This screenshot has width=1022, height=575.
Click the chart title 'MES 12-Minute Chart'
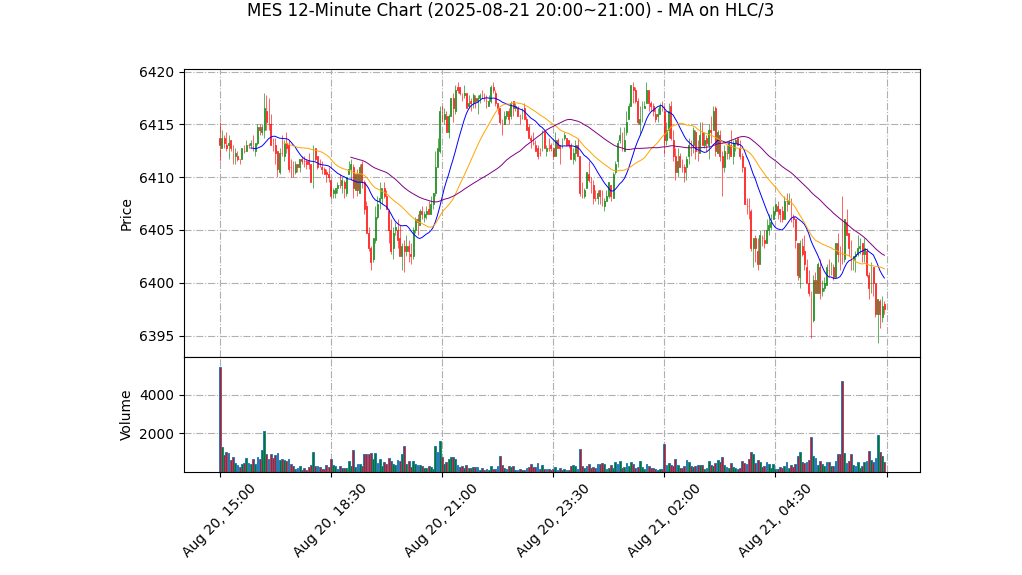[510, 10]
